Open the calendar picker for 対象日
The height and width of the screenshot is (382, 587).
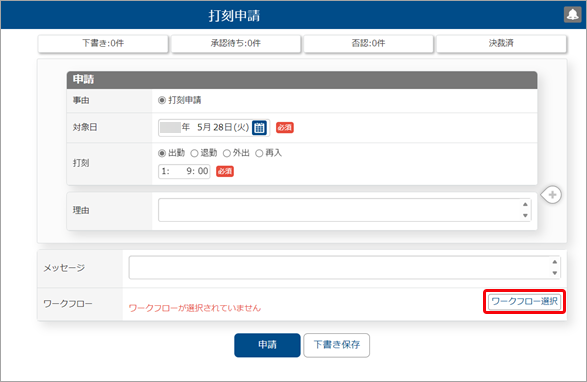[x=259, y=128]
